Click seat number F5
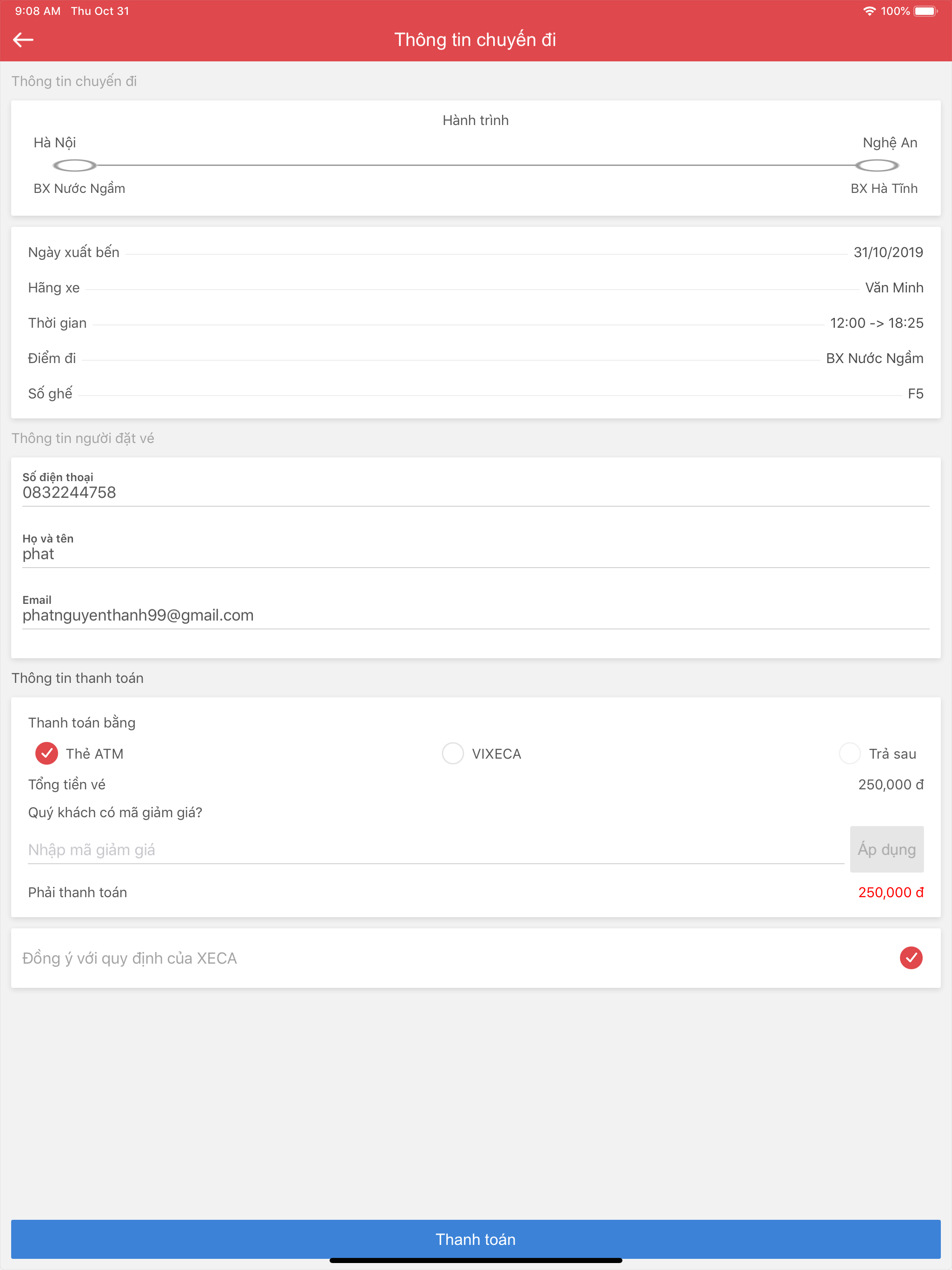 point(915,394)
